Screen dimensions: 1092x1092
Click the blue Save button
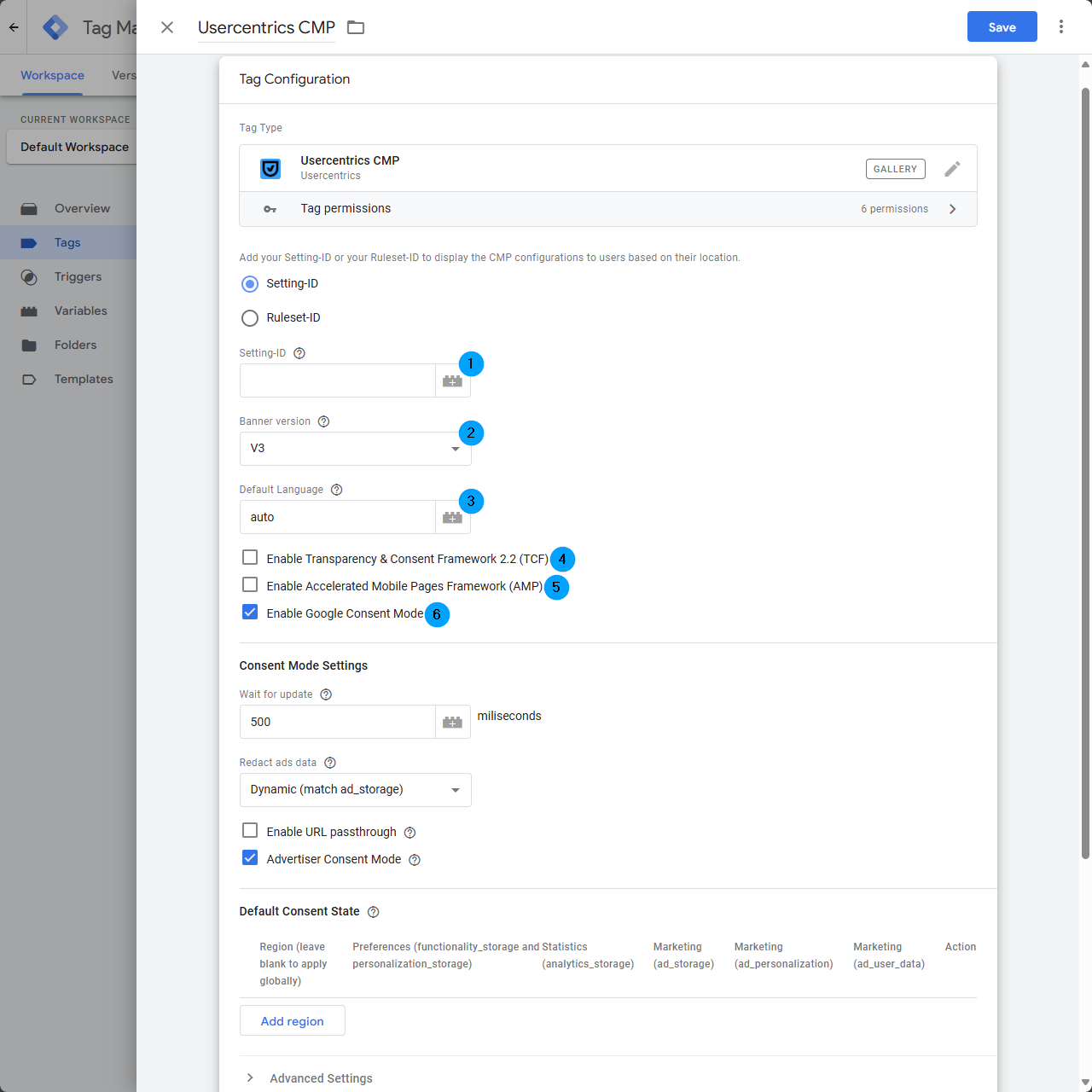tap(1002, 27)
